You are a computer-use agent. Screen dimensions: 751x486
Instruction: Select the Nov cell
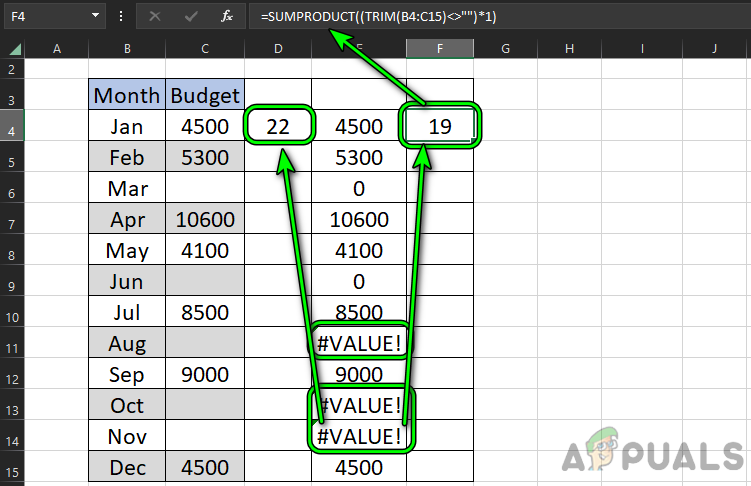coord(127,436)
